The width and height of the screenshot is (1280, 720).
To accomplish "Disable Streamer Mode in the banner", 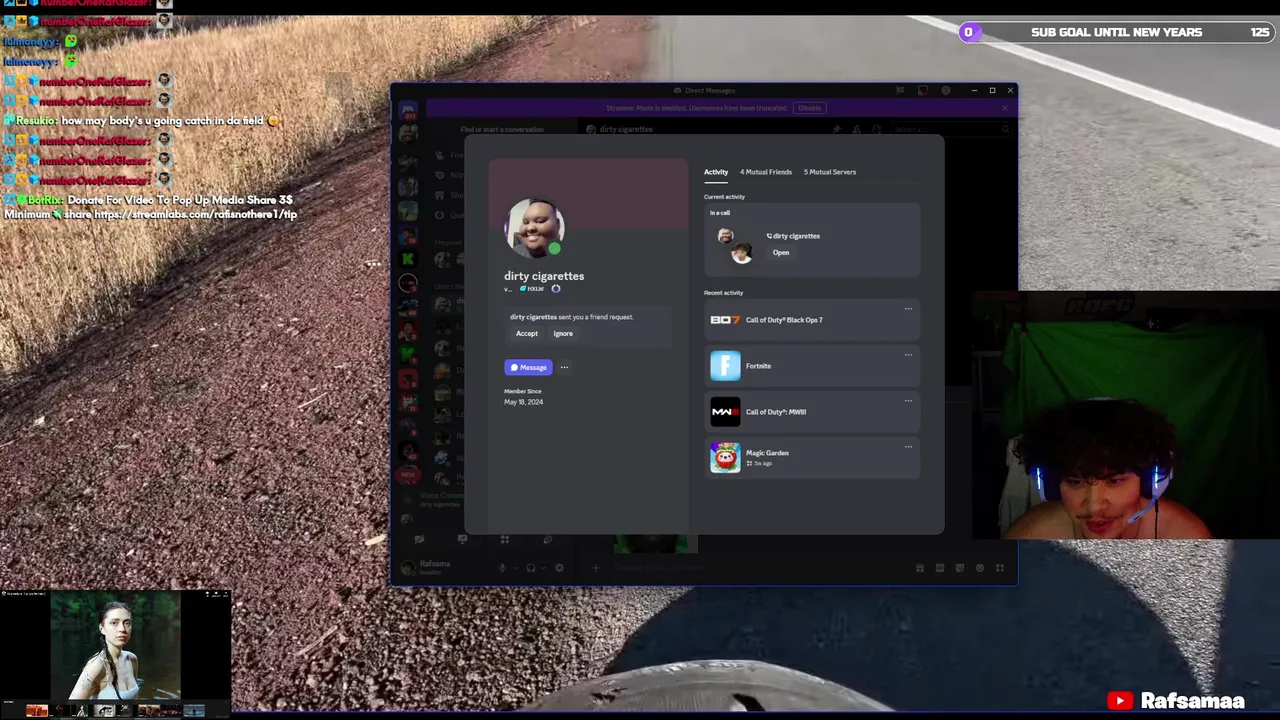I will click(810, 108).
